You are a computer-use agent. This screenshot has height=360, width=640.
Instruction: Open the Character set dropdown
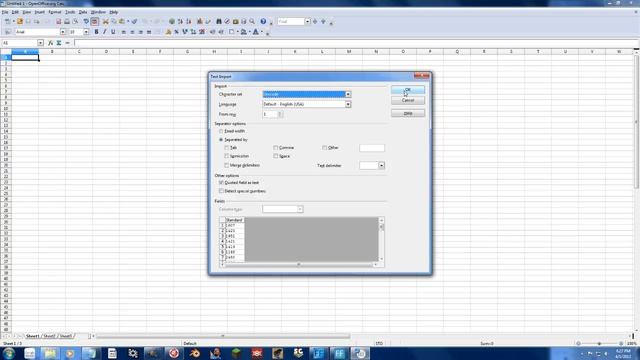click(348, 94)
